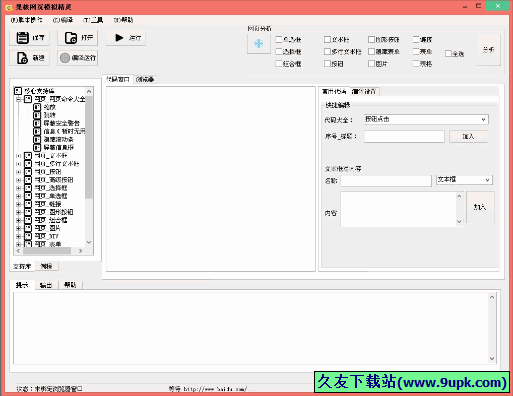Click the save script toolbar icon
Viewport: 513px width, 396px height.
pyautogui.click(x=23, y=38)
